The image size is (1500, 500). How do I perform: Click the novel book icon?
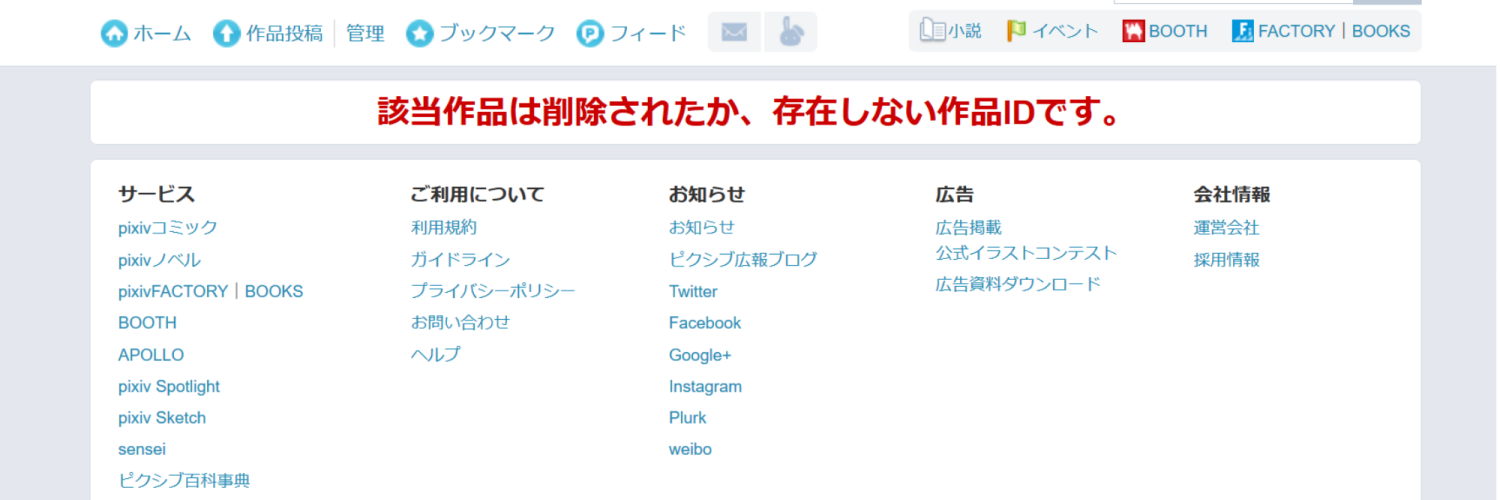(x=932, y=31)
